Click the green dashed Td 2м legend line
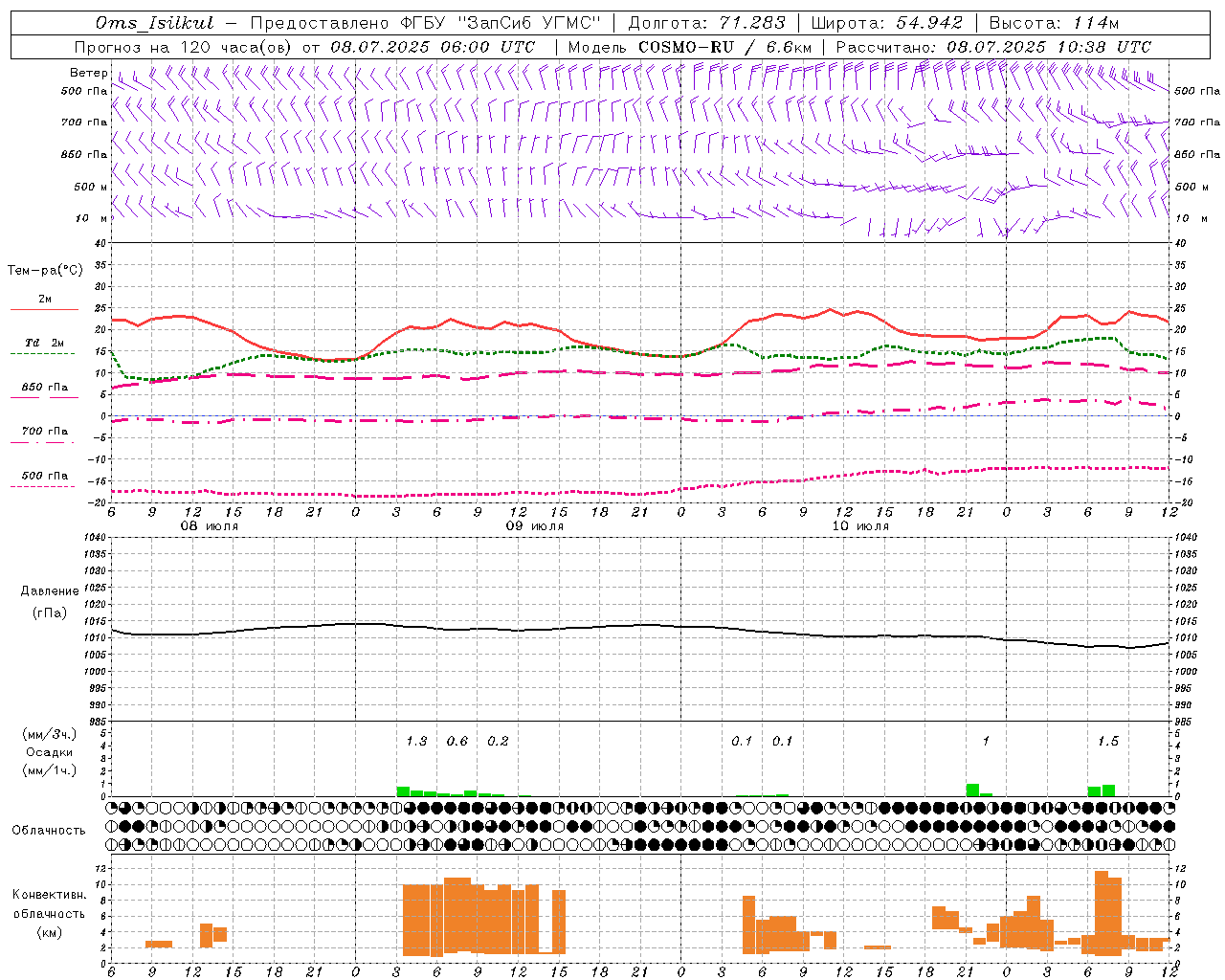 pos(43,353)
